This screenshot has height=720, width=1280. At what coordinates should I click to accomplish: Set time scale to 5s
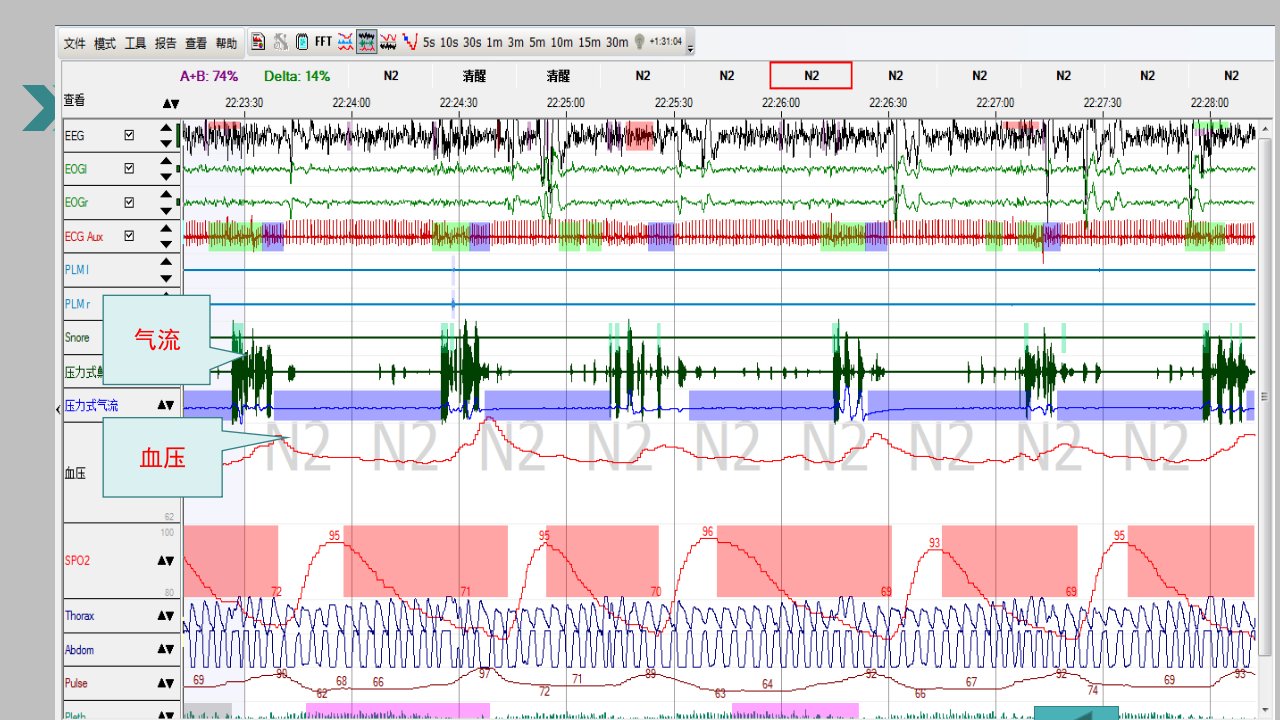coord(429,42)
